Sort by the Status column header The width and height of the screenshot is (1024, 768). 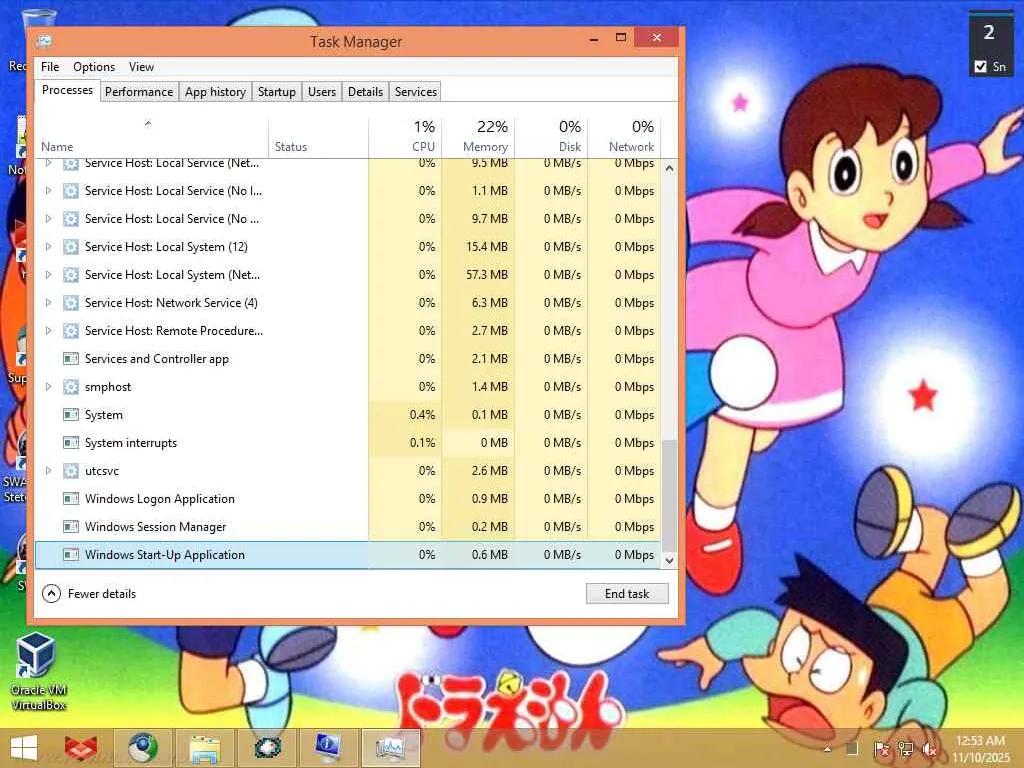pos(319,138)
